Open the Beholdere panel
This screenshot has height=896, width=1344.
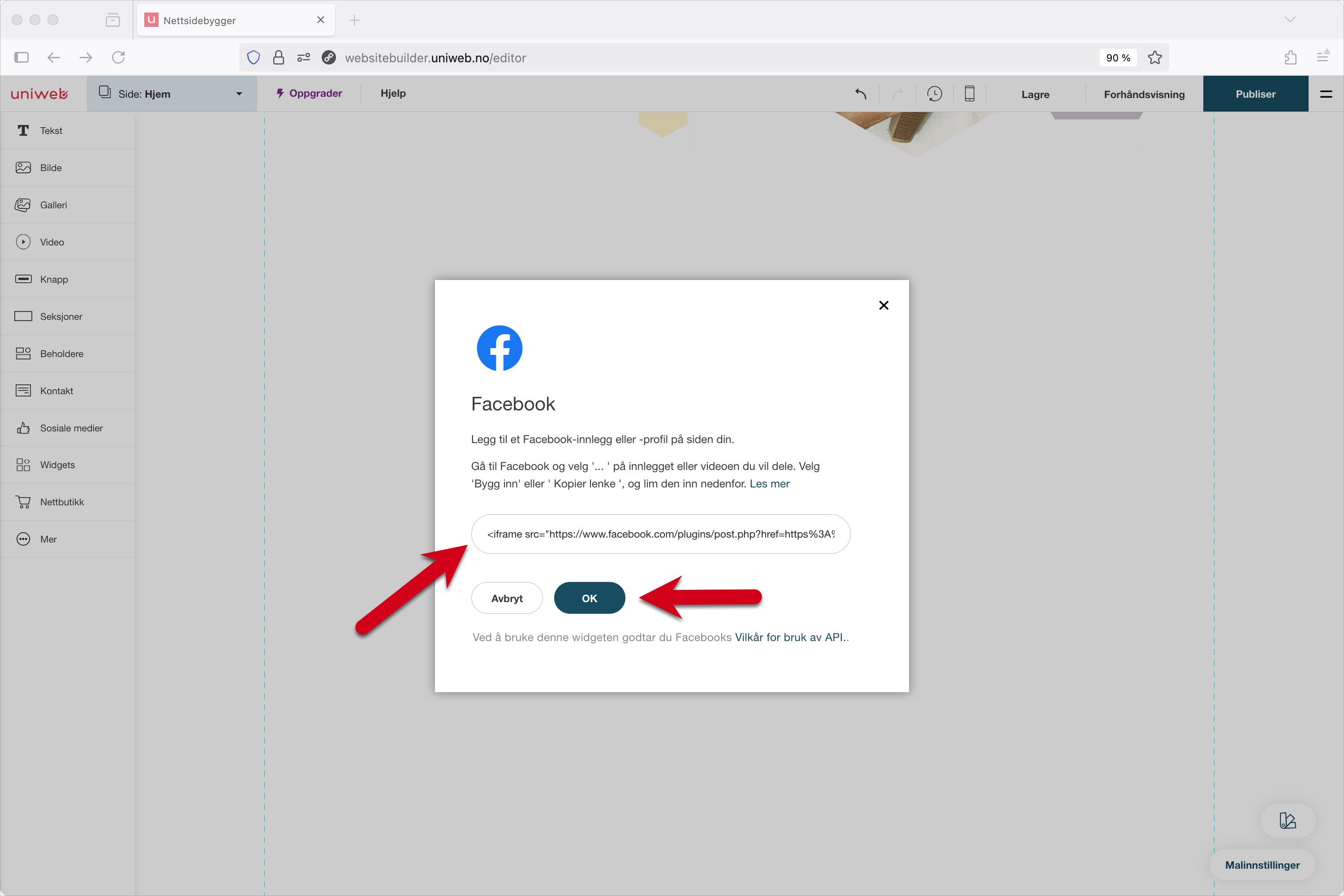pyautogui.click(x=68, y=353)
